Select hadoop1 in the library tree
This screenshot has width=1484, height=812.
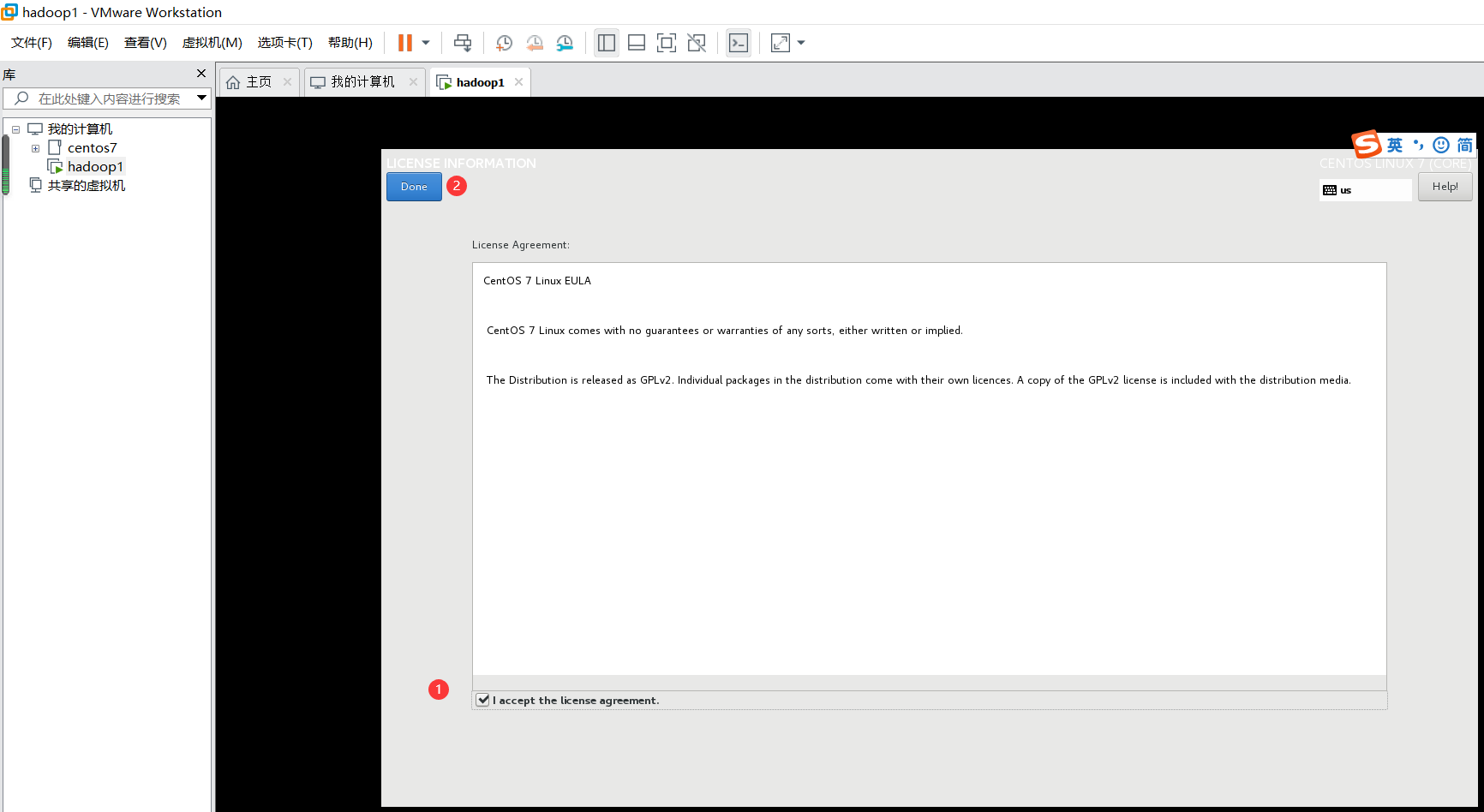click(x=95, y=167)
